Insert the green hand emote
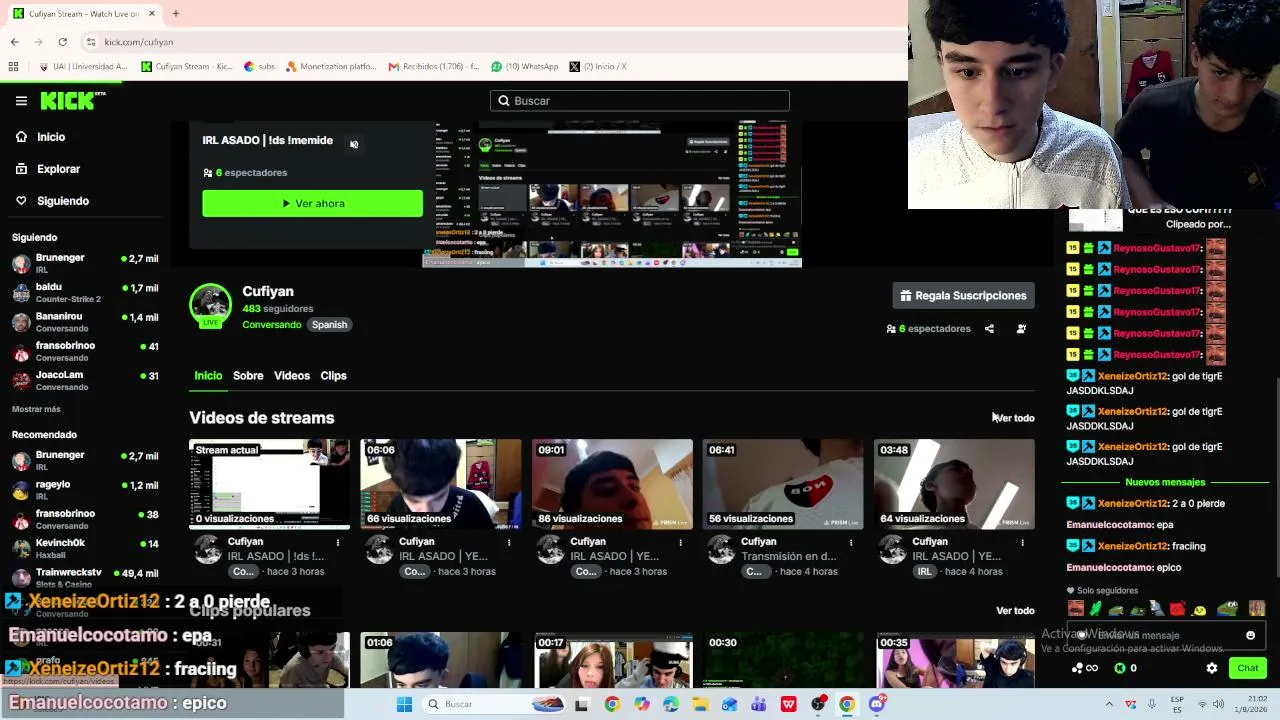 pos(1096,608)
